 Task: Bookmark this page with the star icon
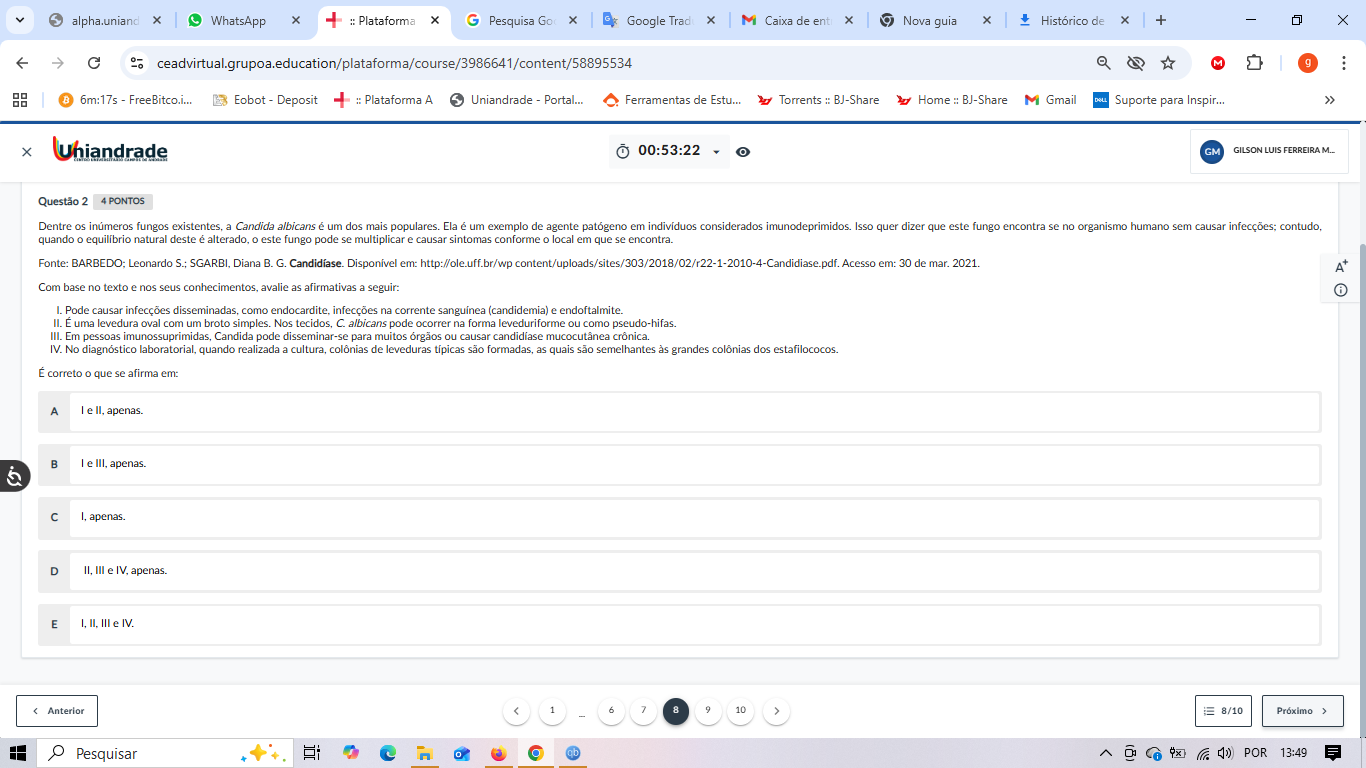pos(1167,63)
